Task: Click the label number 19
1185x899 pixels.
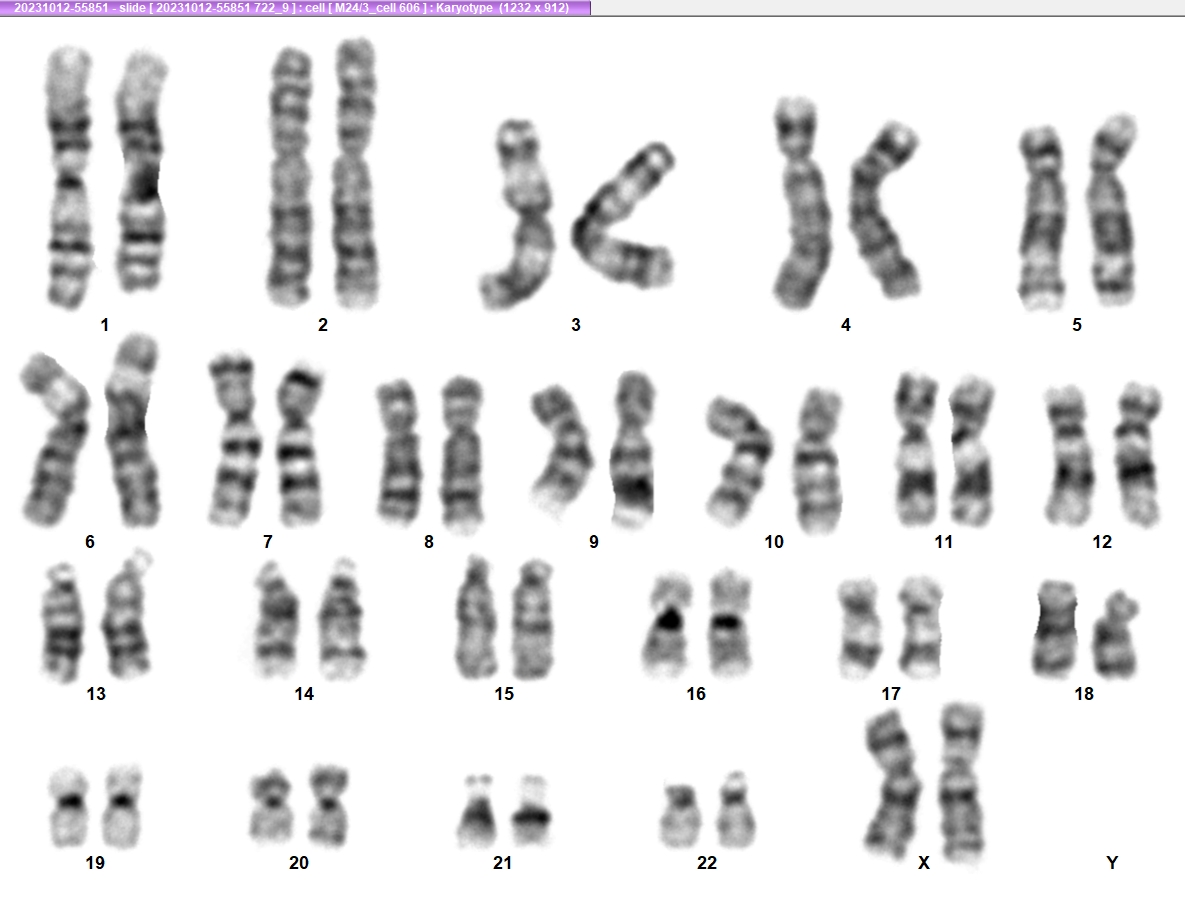Action: 95,863
